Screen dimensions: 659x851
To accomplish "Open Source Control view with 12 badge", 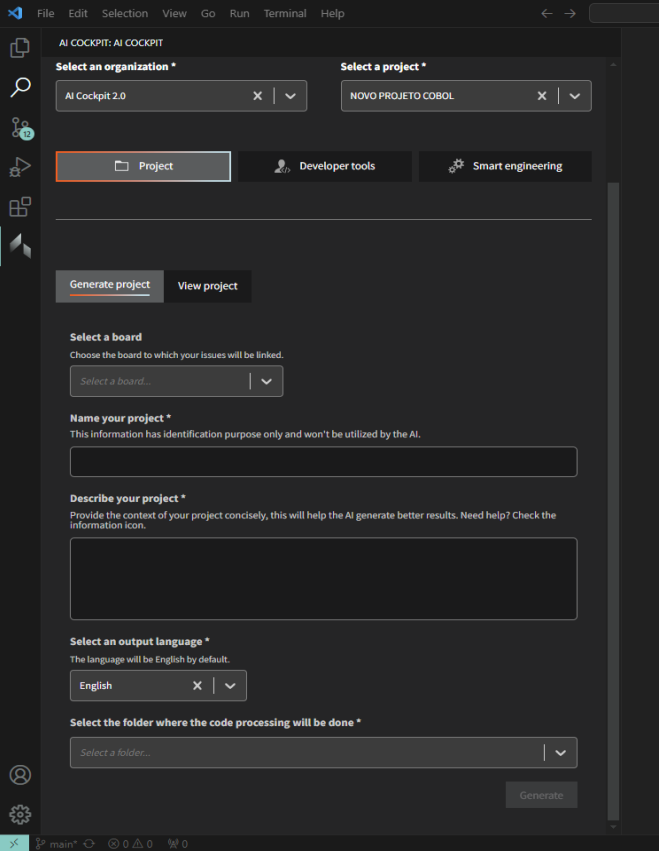I will pos(20,127).
